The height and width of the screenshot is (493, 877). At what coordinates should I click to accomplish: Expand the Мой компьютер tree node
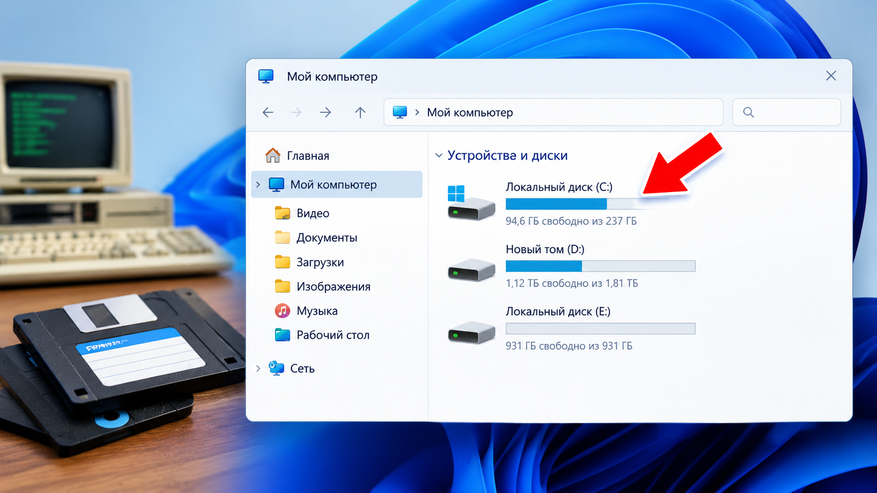258,184
